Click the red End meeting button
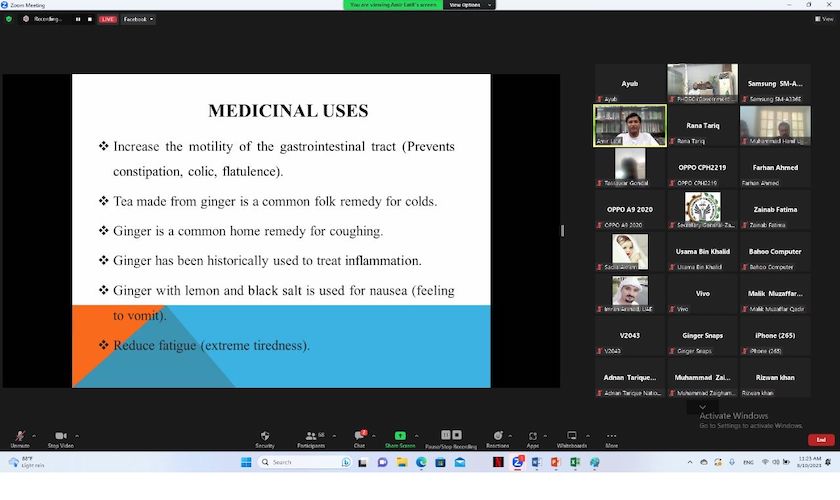The image size is (840, 500). click(x=821, y=439)
